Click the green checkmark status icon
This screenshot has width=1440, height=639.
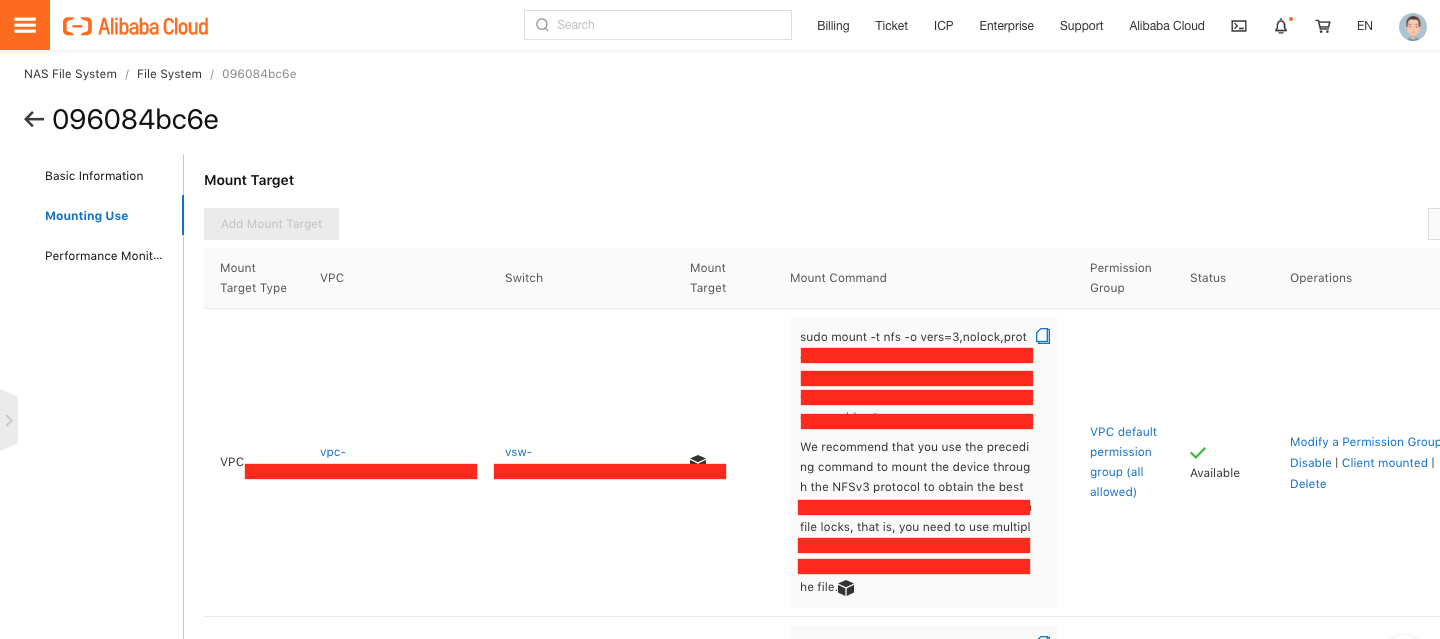point(1198,452)
